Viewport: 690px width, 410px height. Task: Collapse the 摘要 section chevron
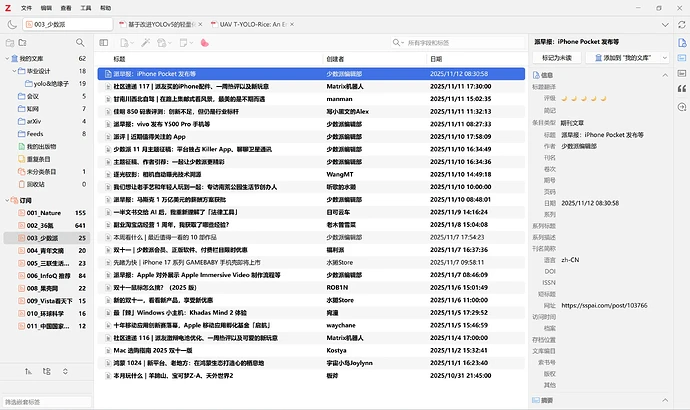[665, 400]
